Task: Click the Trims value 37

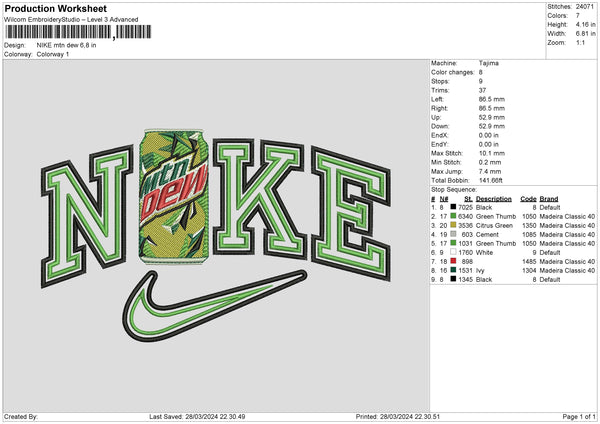Action: pyautogui.click(x=483, y=90)
